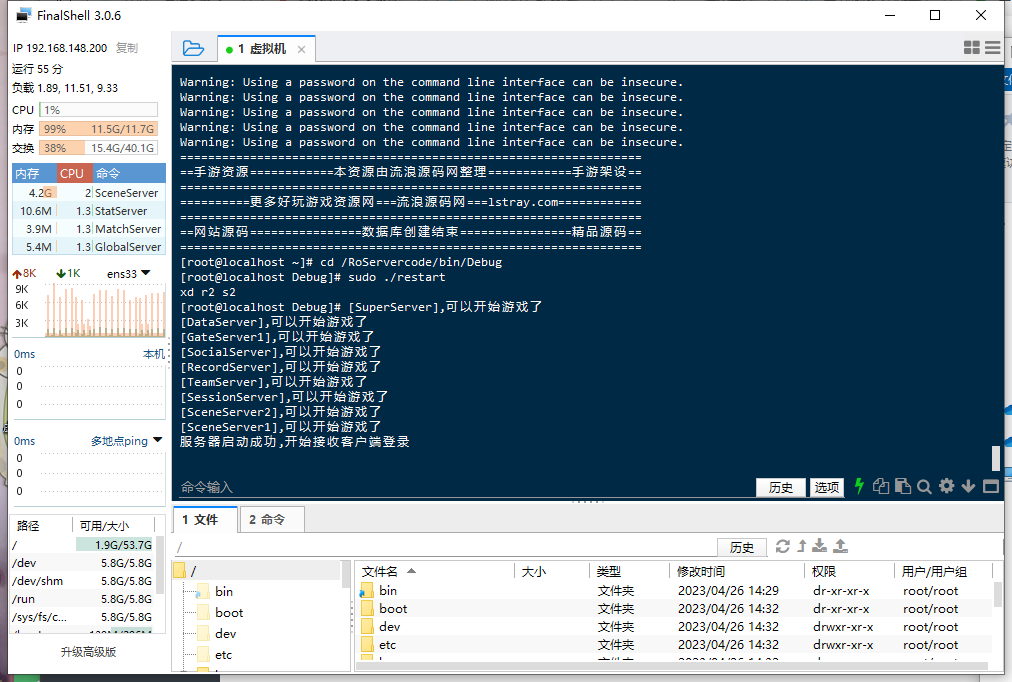The width and height of the screenshot is (1012, 682).
Task: Click terminal 选项 button
Action: point(826,487)
